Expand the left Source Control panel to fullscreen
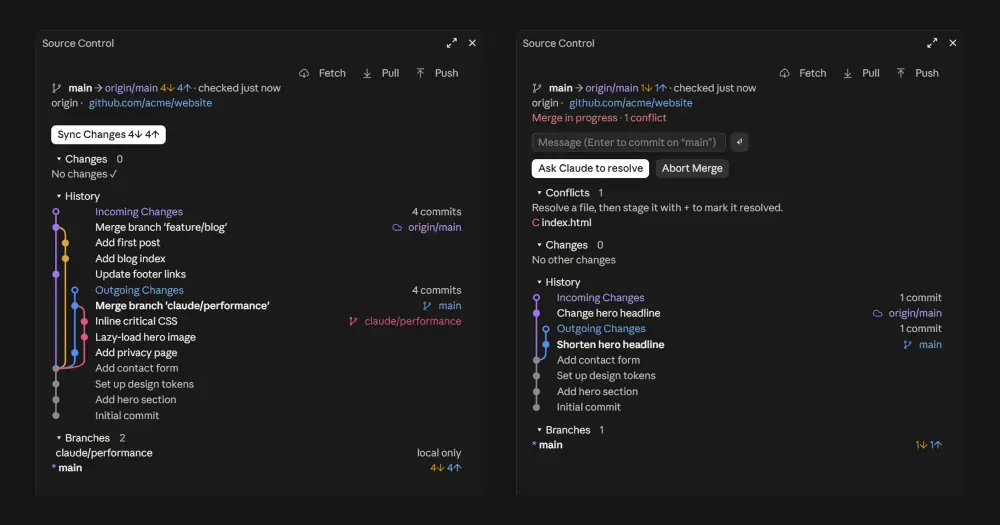 (452, 43)
